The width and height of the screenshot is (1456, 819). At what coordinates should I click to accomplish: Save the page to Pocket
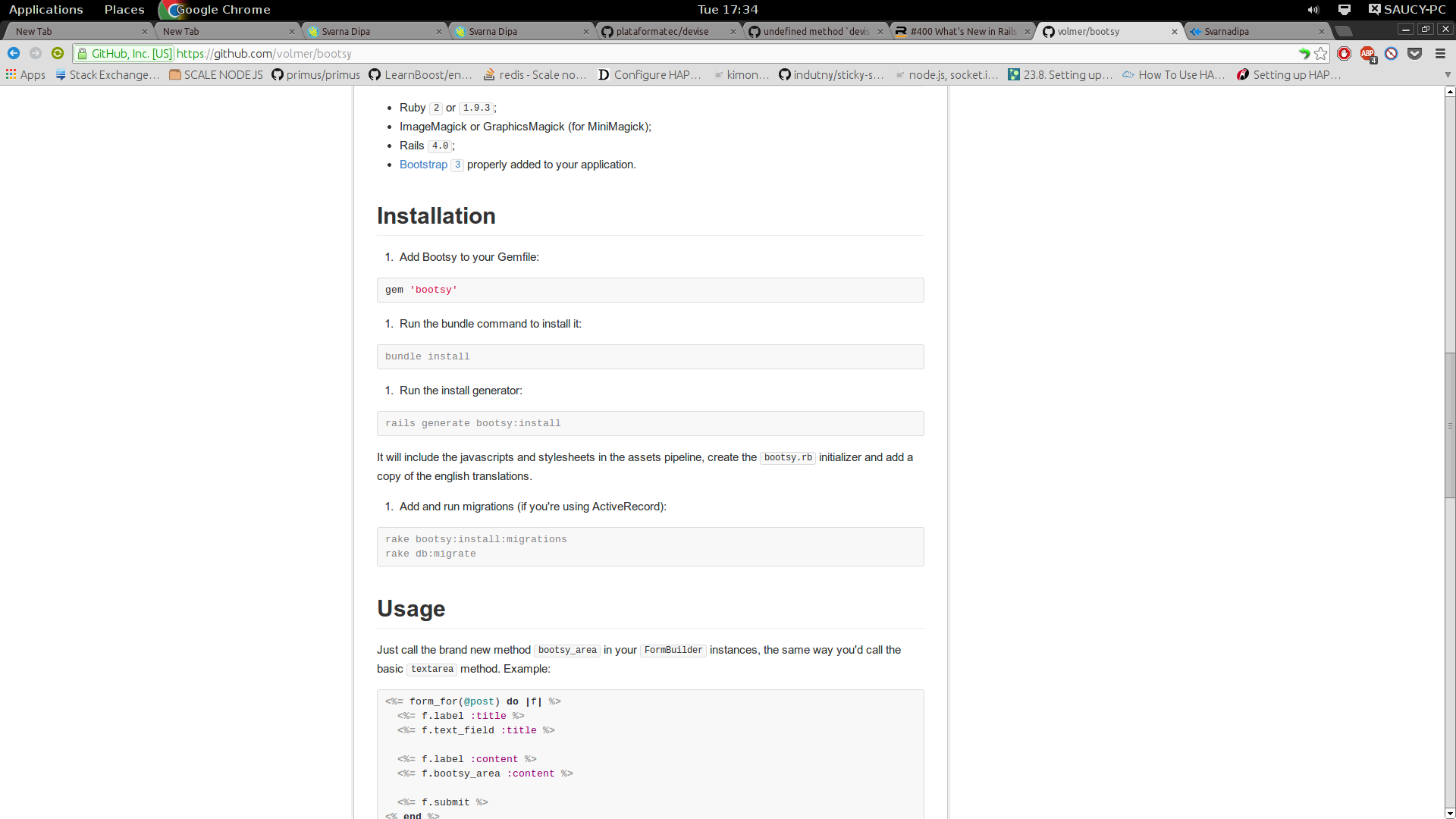[1415, 54]
